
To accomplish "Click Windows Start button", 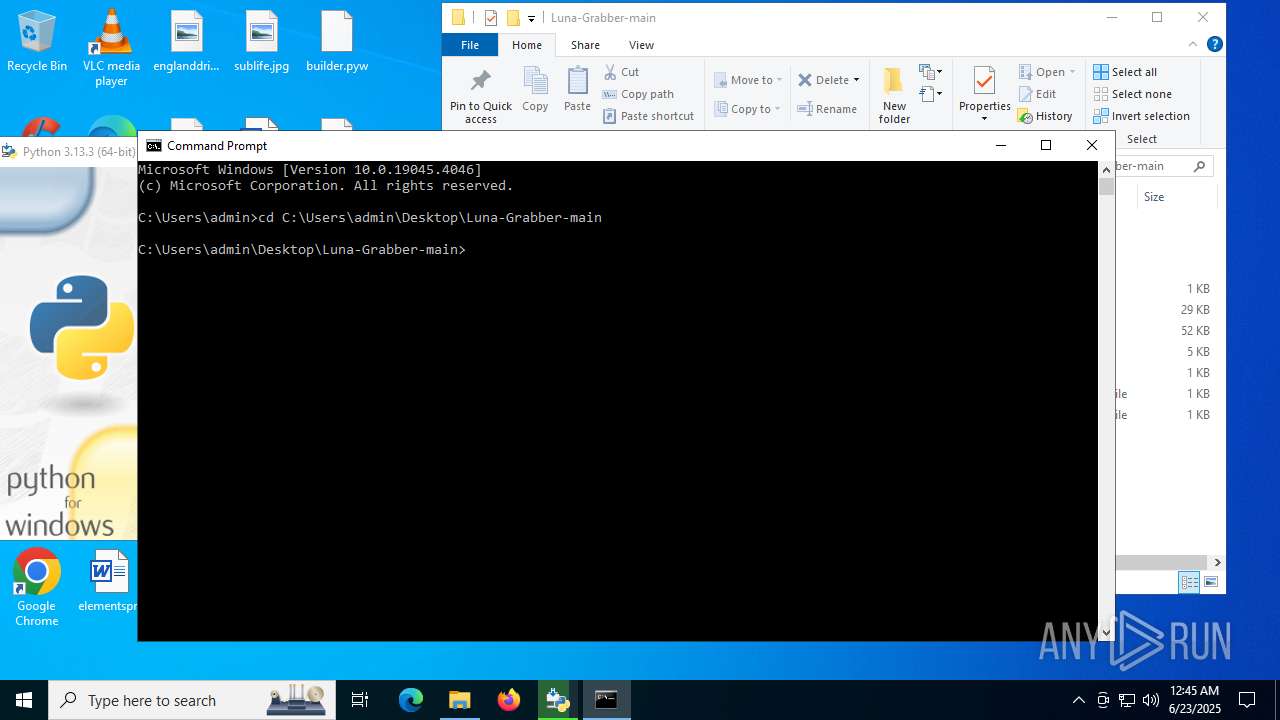I will [24, 700].
